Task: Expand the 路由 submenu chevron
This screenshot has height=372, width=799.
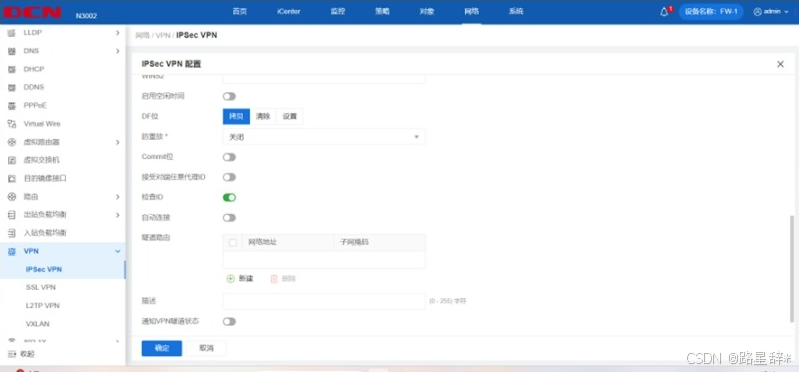Action: pos(118,197)
